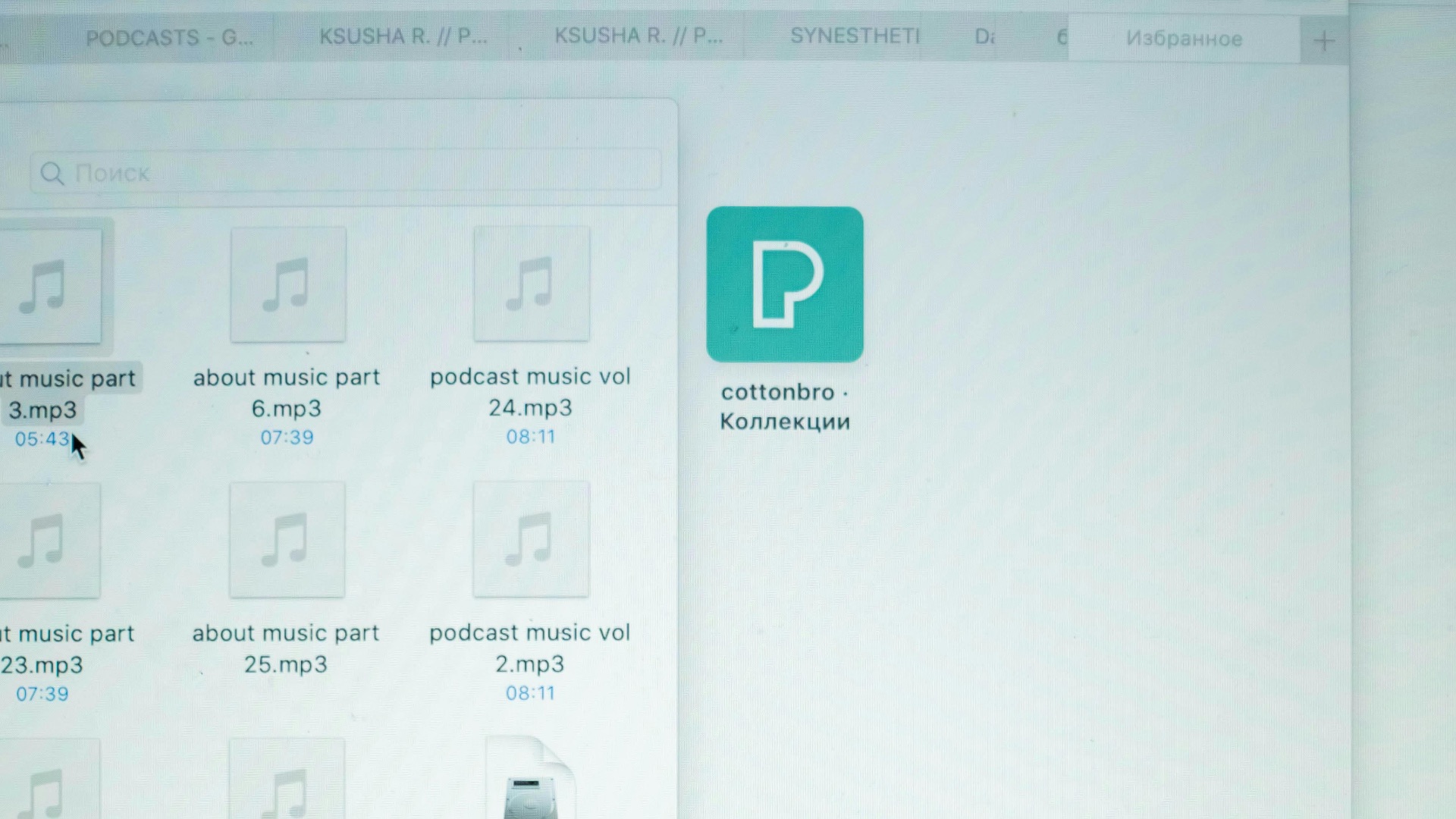The image size is (1456, 819).
Task: Click the music part 23.mp3 file icon
Action: pos(49,541)
